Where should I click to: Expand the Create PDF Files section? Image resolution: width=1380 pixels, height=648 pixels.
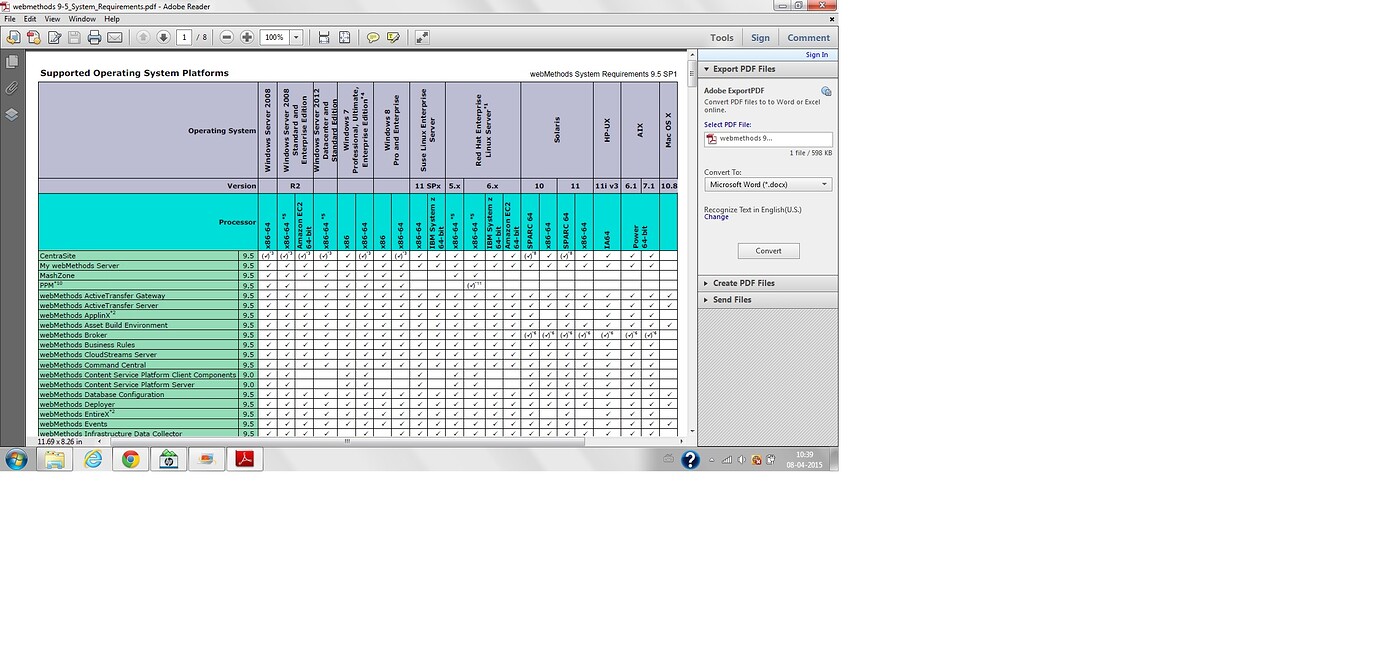click(767, 283)
